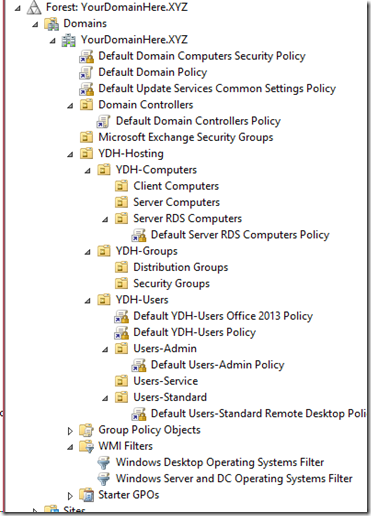Screen dimensions: 371x516
Task: Collapse the Users-Admin organizational unit
Action: pos(105,350)
